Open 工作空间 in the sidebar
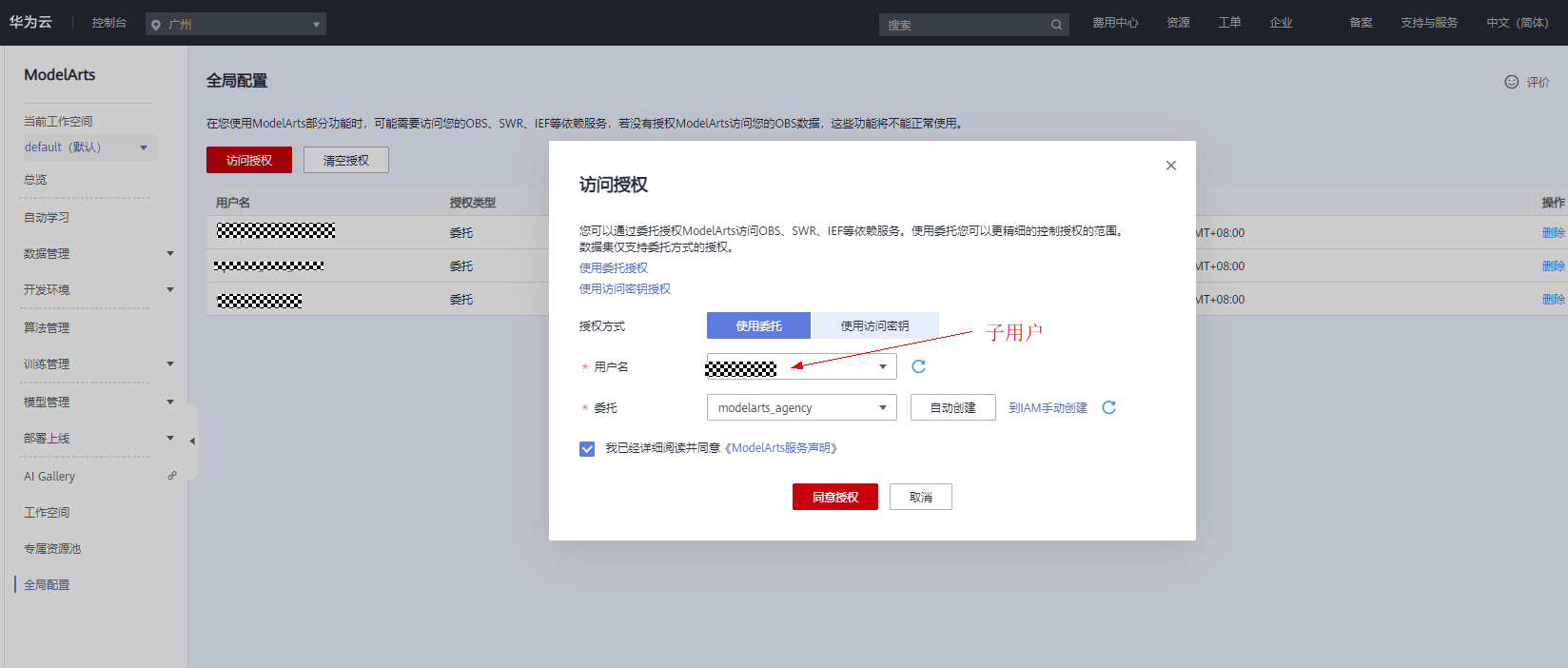Viewport: 1568px width, 668px height. (47, 512)
